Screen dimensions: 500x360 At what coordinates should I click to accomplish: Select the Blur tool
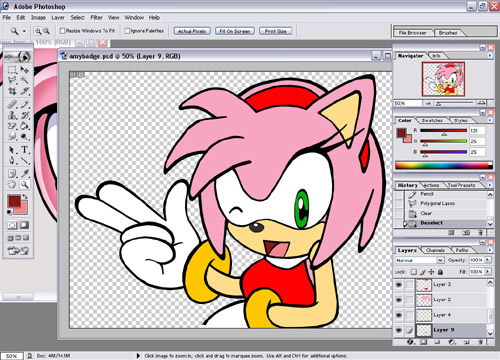[12, 136]
